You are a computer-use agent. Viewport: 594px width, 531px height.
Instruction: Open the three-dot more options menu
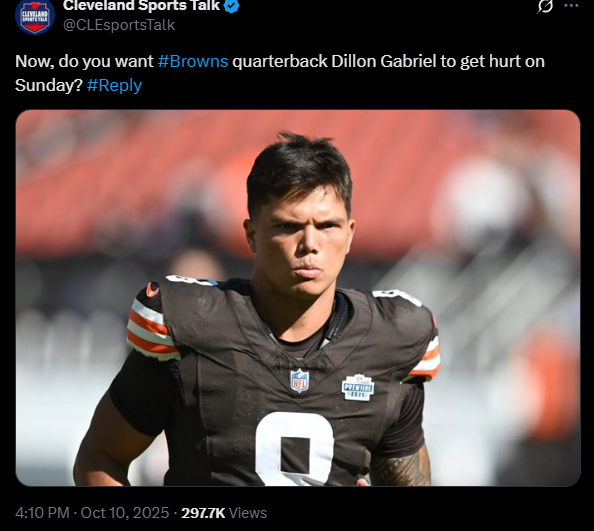click(x=571, y=6)
